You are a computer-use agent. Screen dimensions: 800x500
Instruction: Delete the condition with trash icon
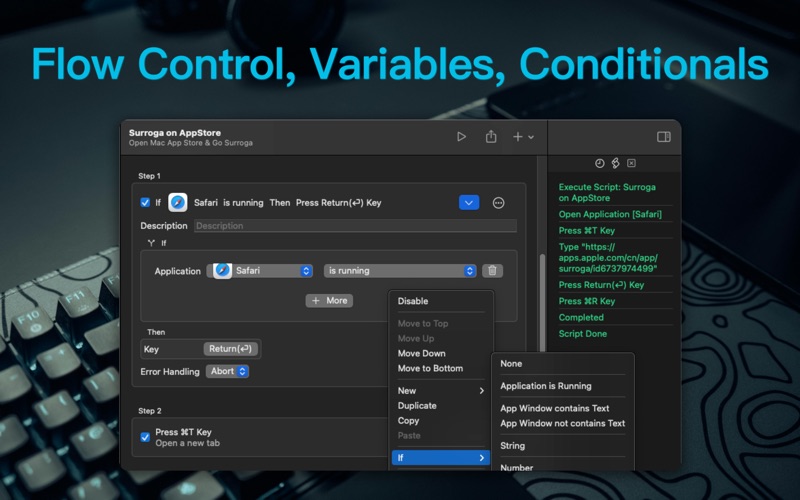(492, 270)
